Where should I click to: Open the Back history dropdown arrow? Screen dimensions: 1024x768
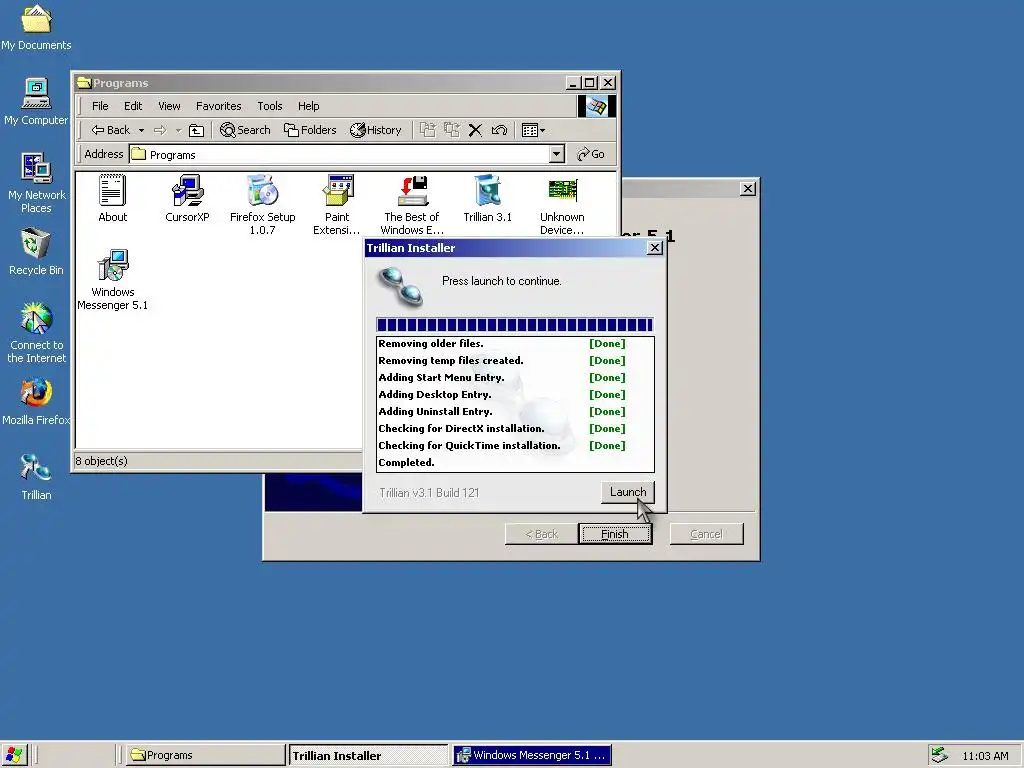point(141,130)
